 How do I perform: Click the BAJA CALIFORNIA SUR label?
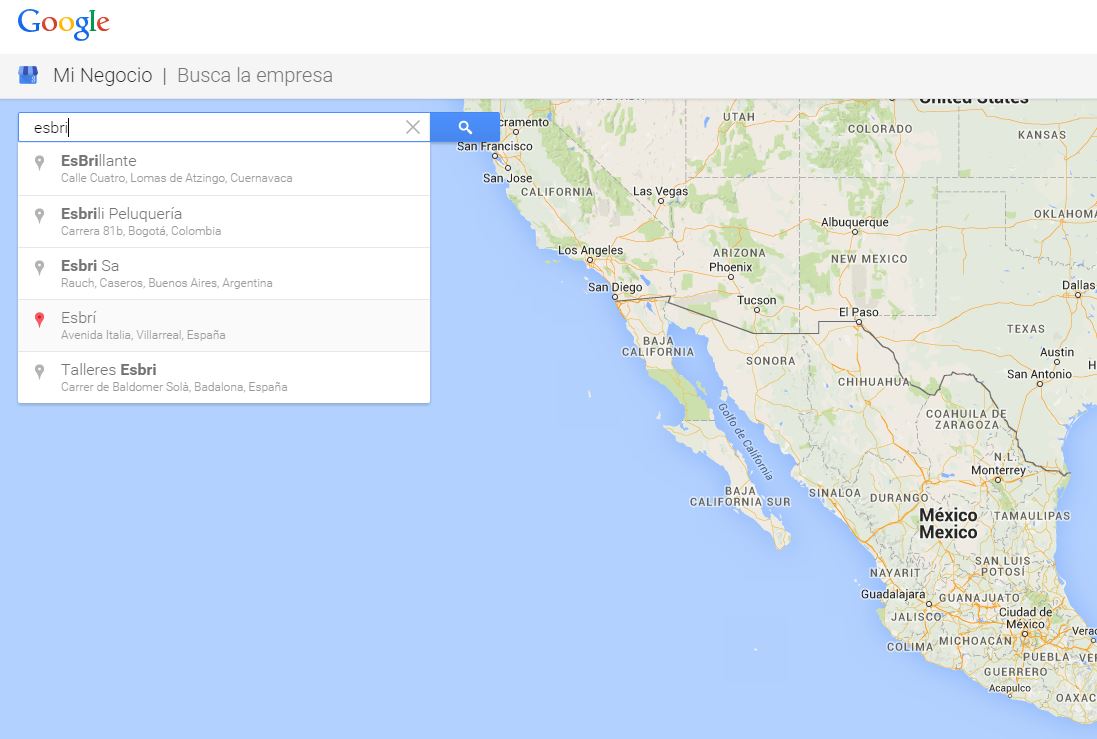tap(740, 496)
